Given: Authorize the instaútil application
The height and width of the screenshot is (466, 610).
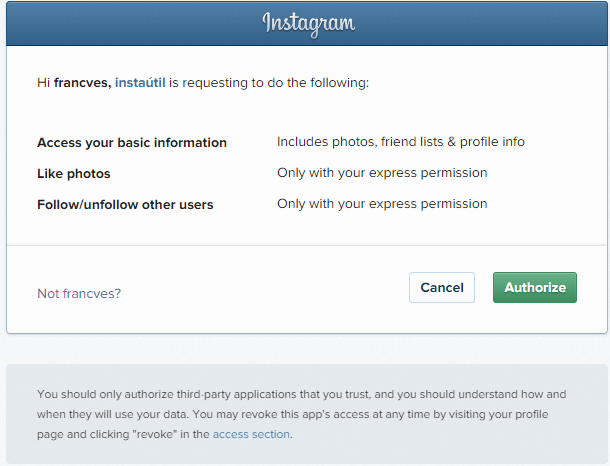Looking at the screenshot, I should pyautogui.click(x=535, y=287).
